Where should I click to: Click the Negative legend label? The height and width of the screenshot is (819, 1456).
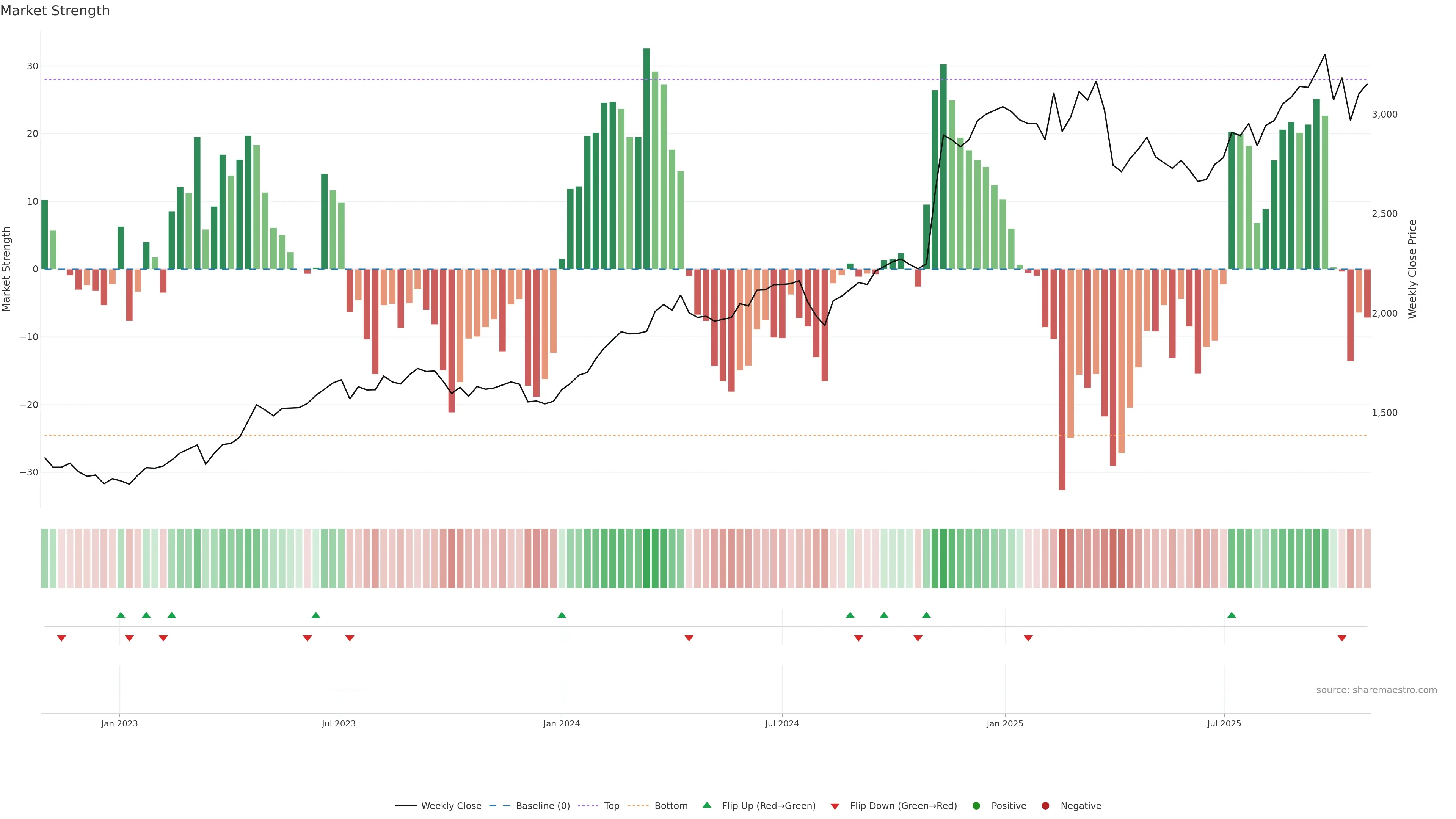click(1080, 806)
